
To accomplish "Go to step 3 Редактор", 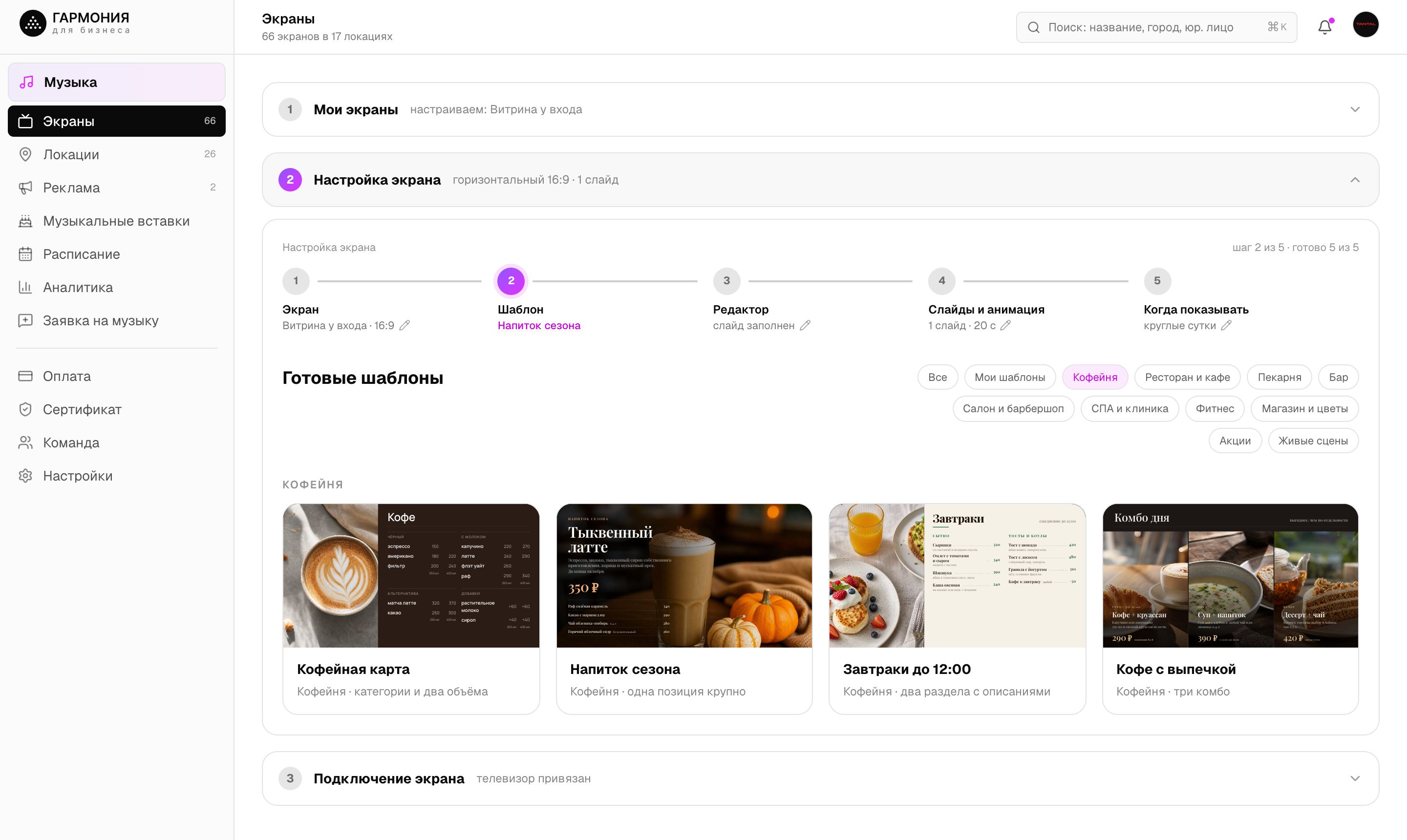I will [x=726, y=281].
